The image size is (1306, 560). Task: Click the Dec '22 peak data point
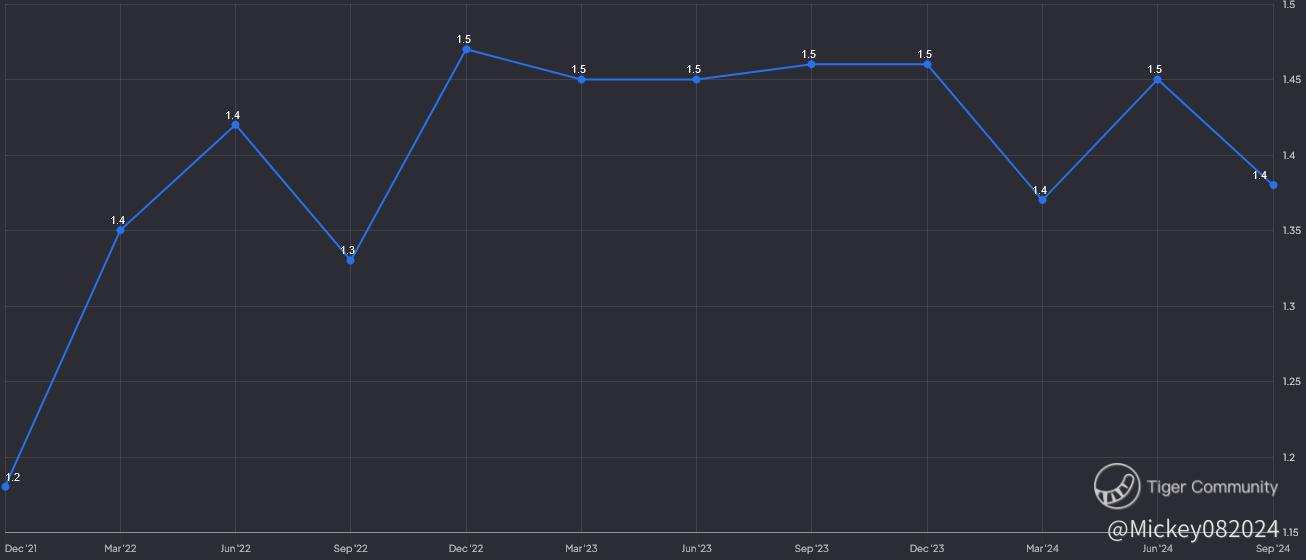pos(466,49)
